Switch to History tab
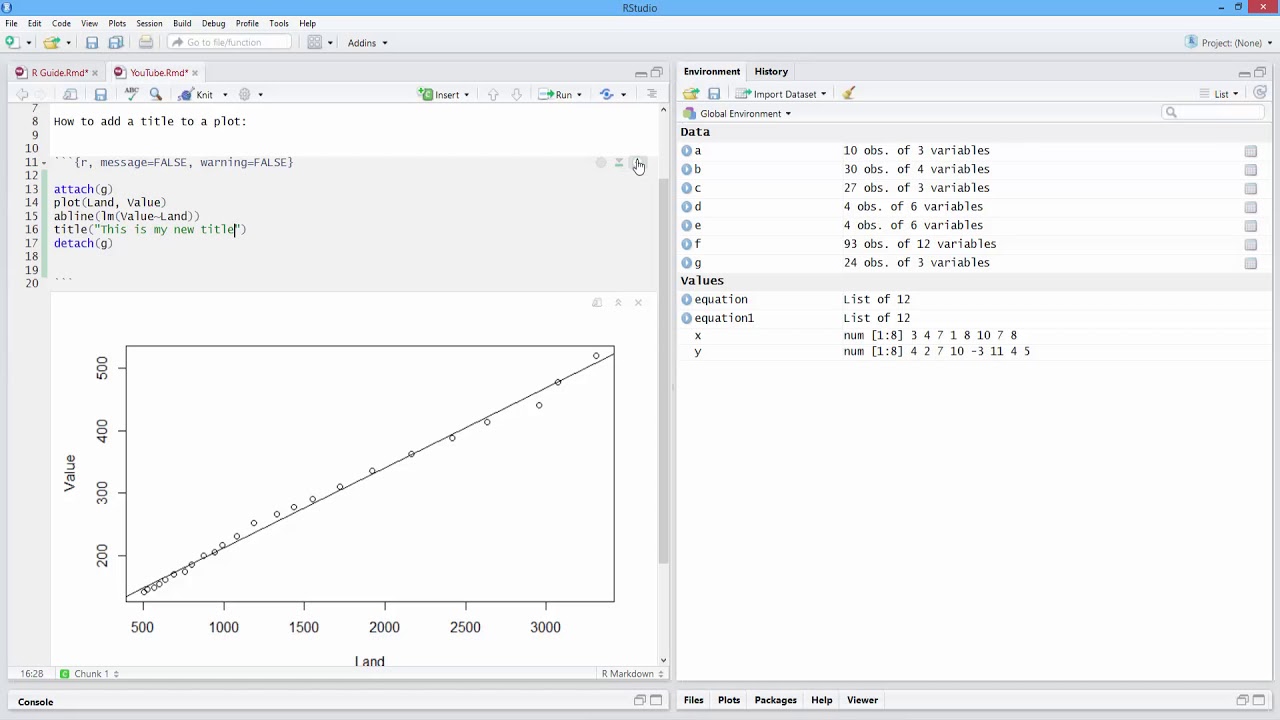The height and width of the screenshot is (720, 1280). click(771, 71)
